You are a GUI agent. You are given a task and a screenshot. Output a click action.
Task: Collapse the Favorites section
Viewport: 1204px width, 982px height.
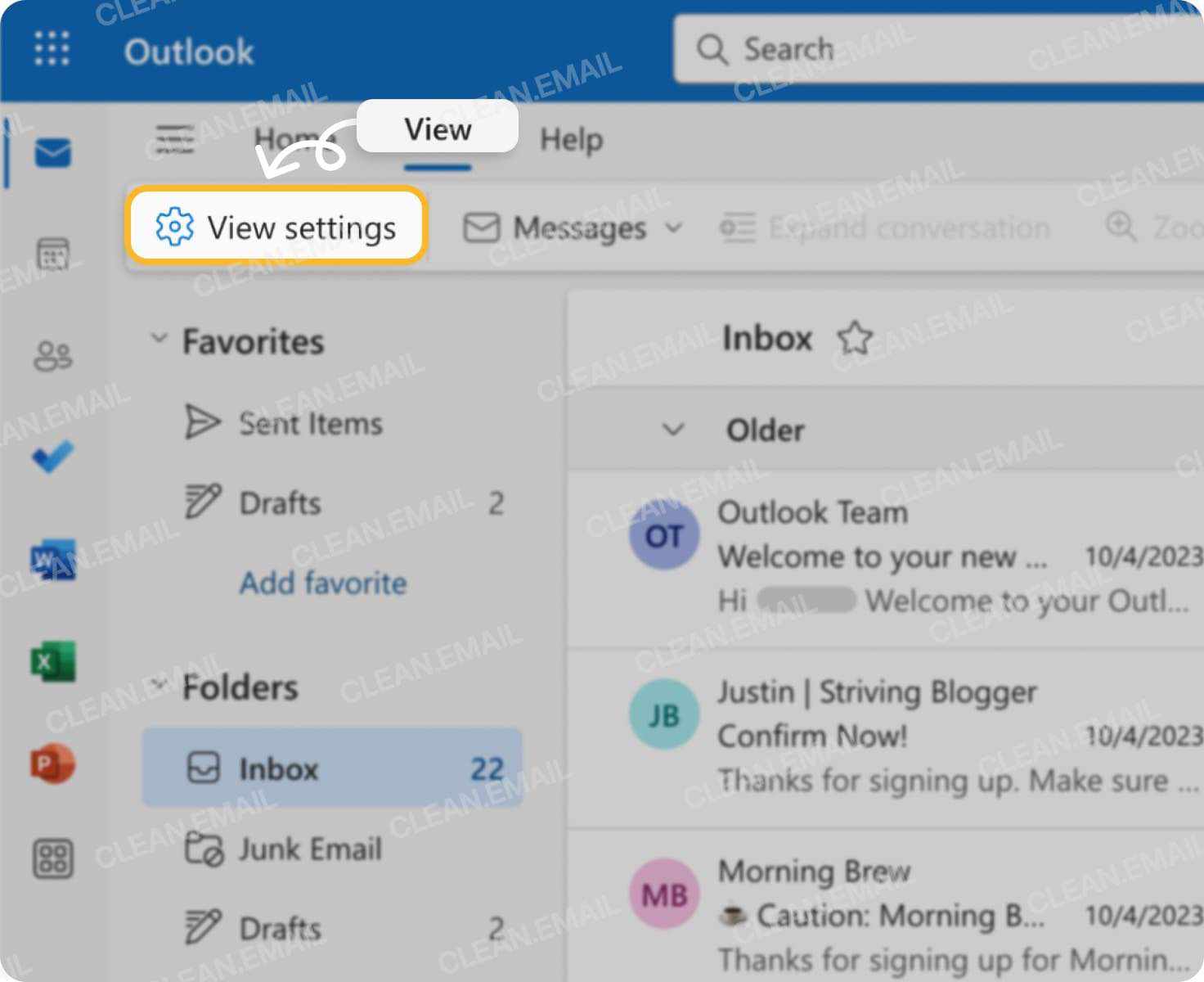tap(159, 340)
